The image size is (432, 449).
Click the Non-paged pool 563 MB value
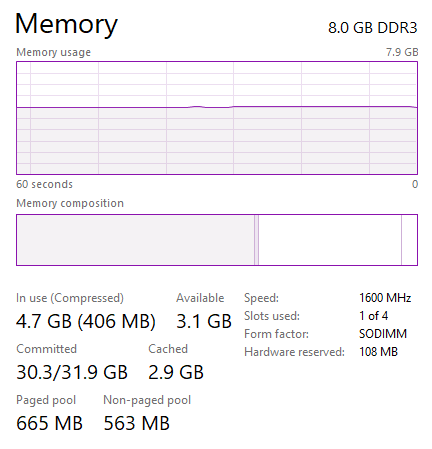pos(137,423)
